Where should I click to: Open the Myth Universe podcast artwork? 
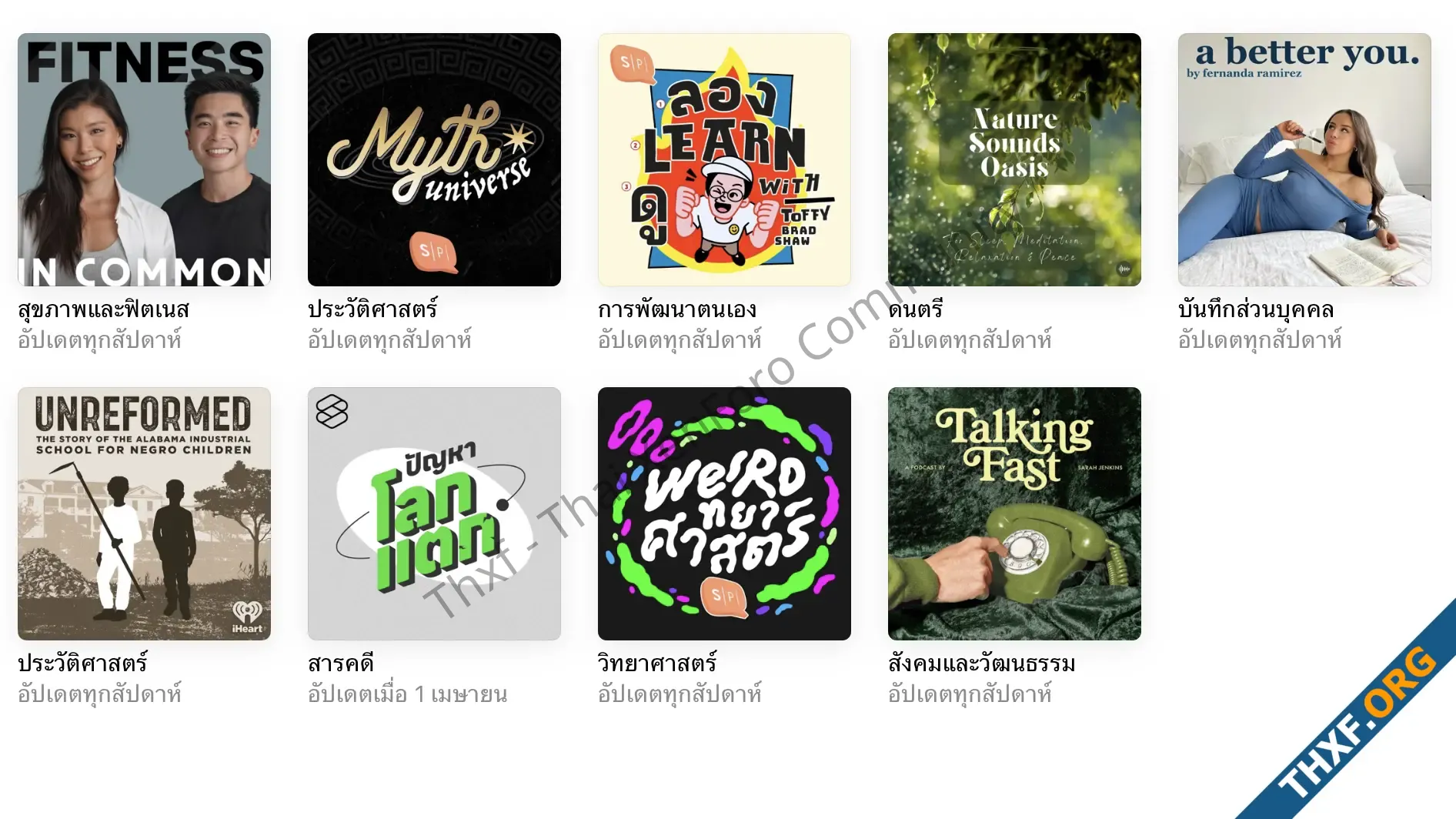click(x=434, y=159)
